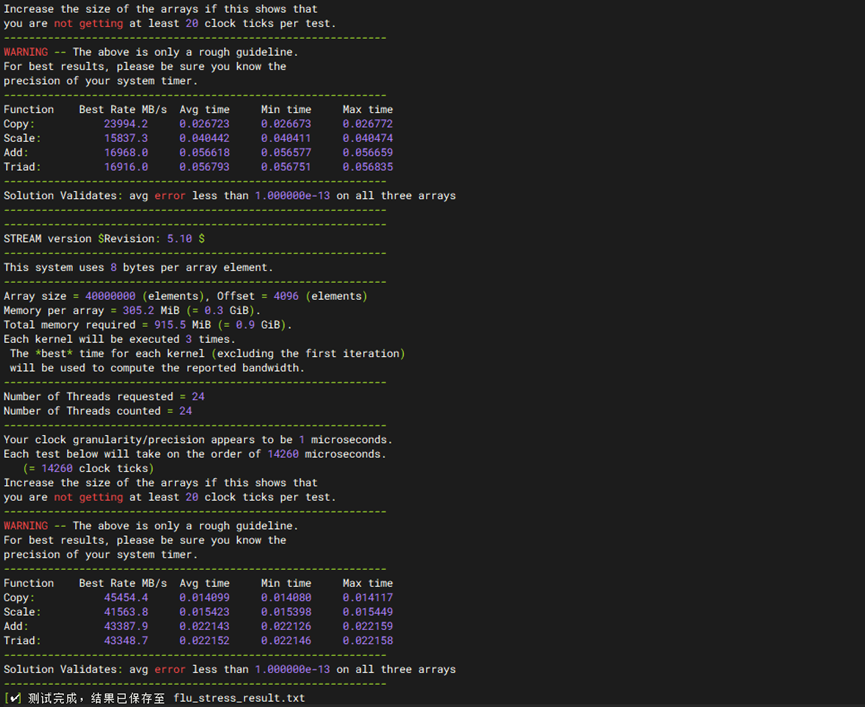Viewport: 865px width, 707px height.
Task: Click the Avg time value 0.015423
Action: click(x=204, y=612)
